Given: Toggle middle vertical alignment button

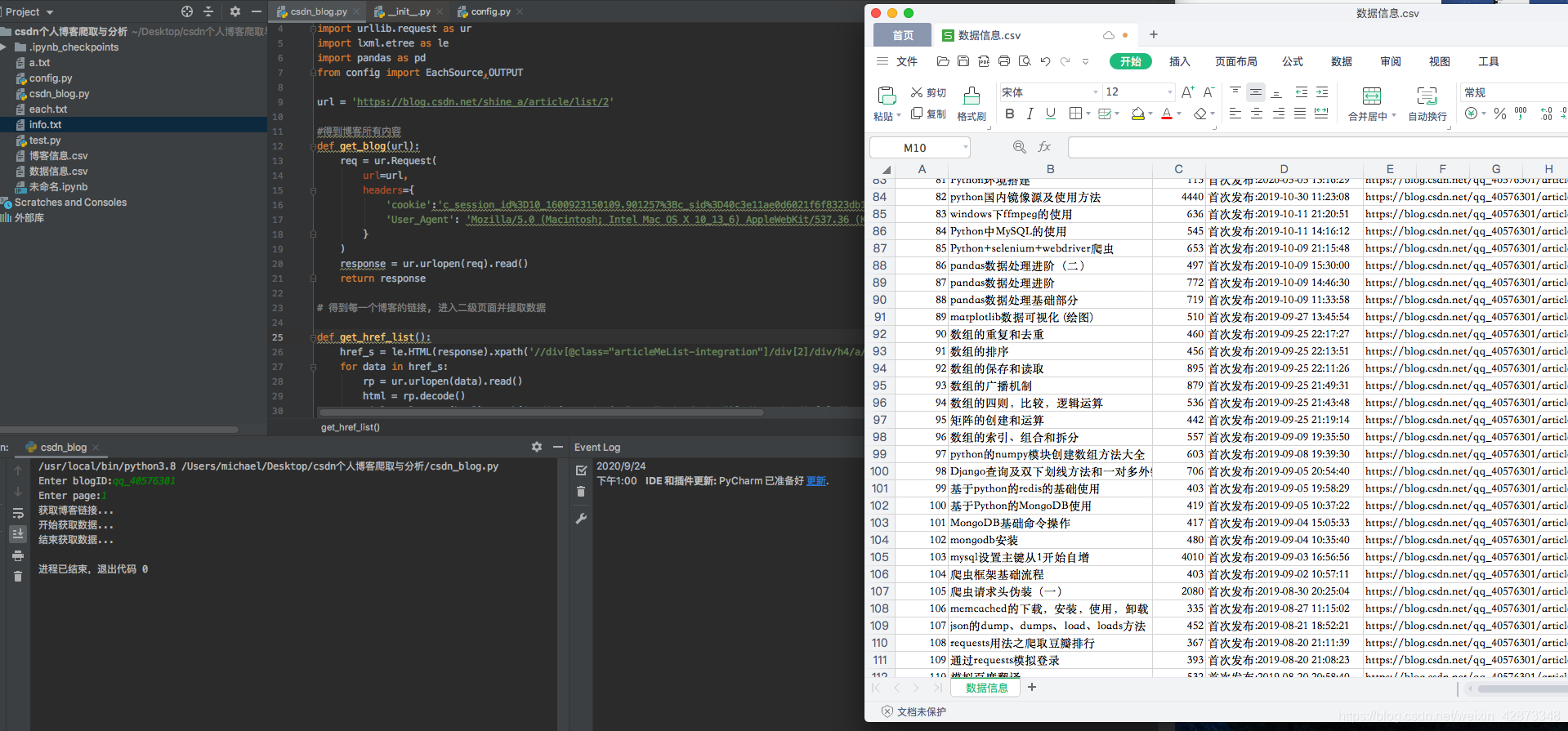Looking at the screenshot, I should click(x=1256, y=92).
